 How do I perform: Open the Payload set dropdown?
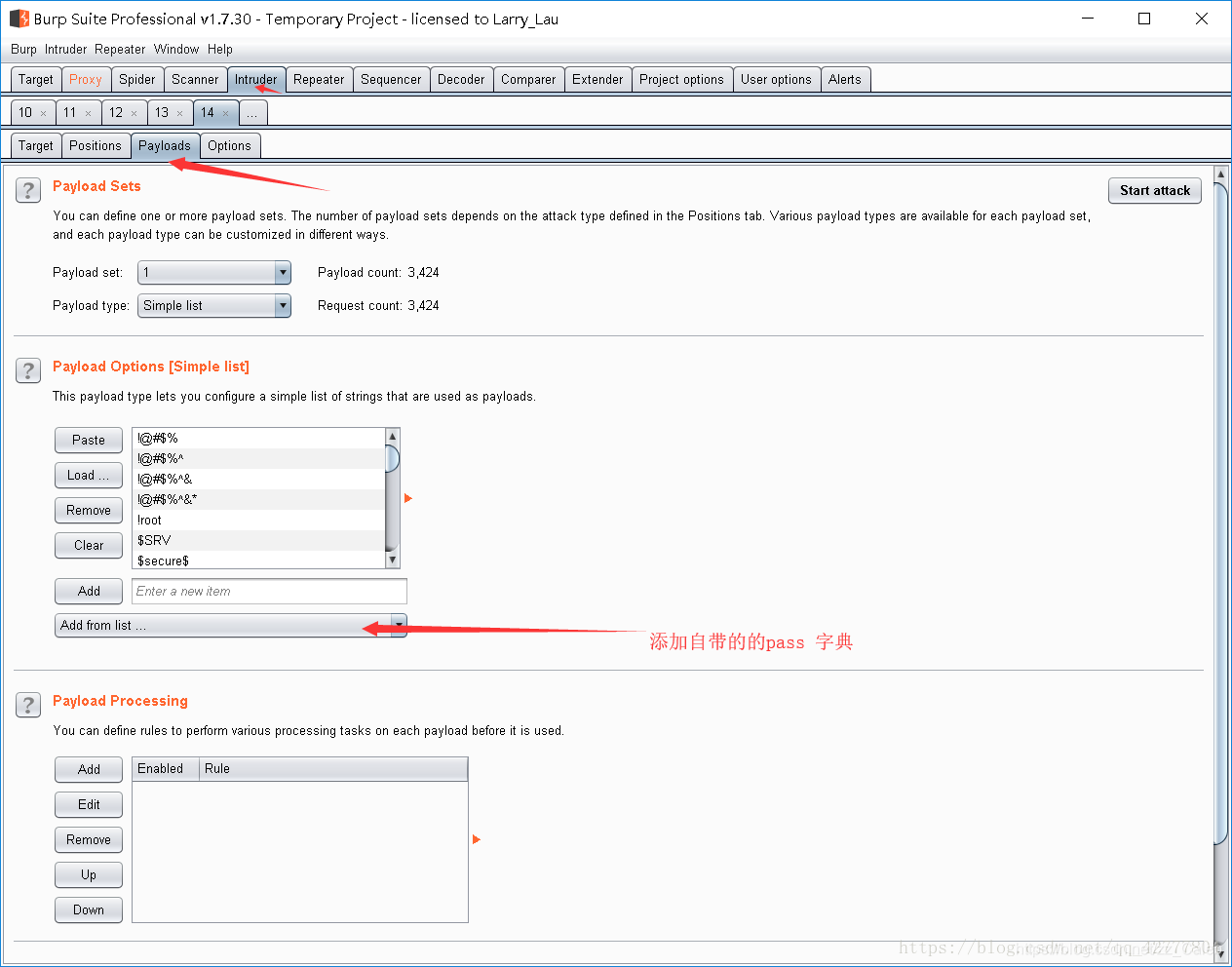214,273
